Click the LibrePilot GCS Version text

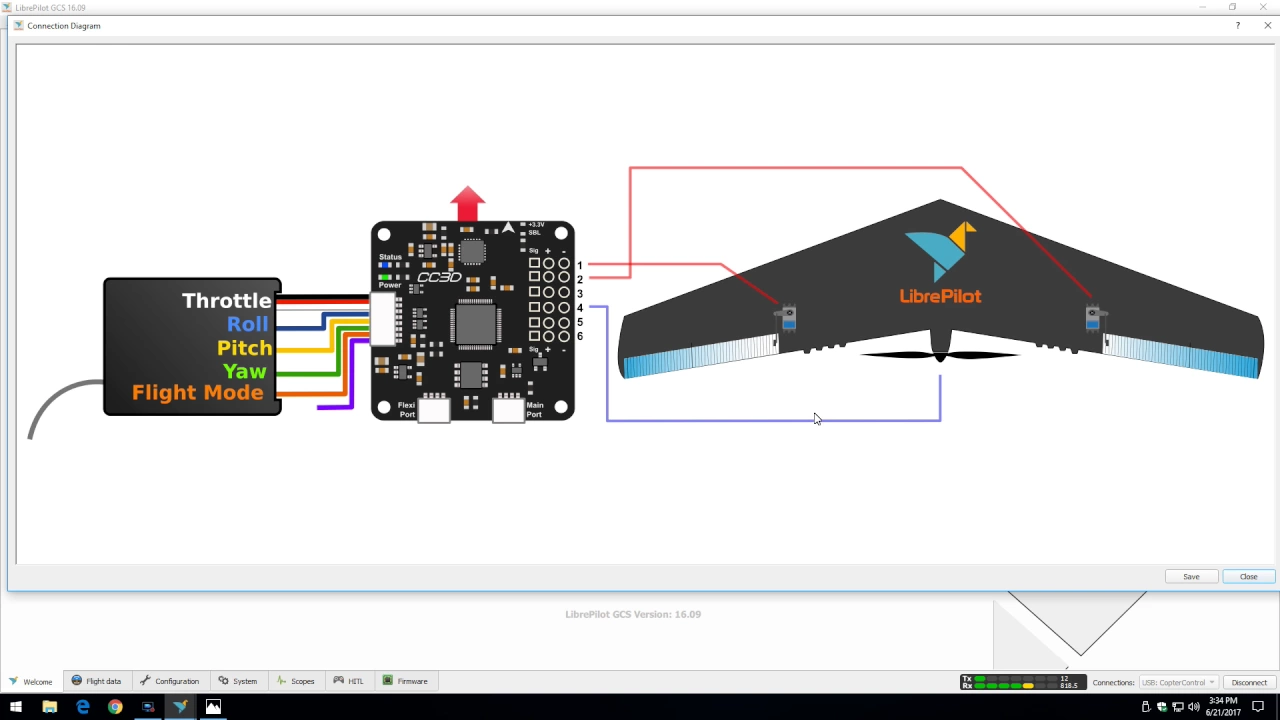(633, 614)
